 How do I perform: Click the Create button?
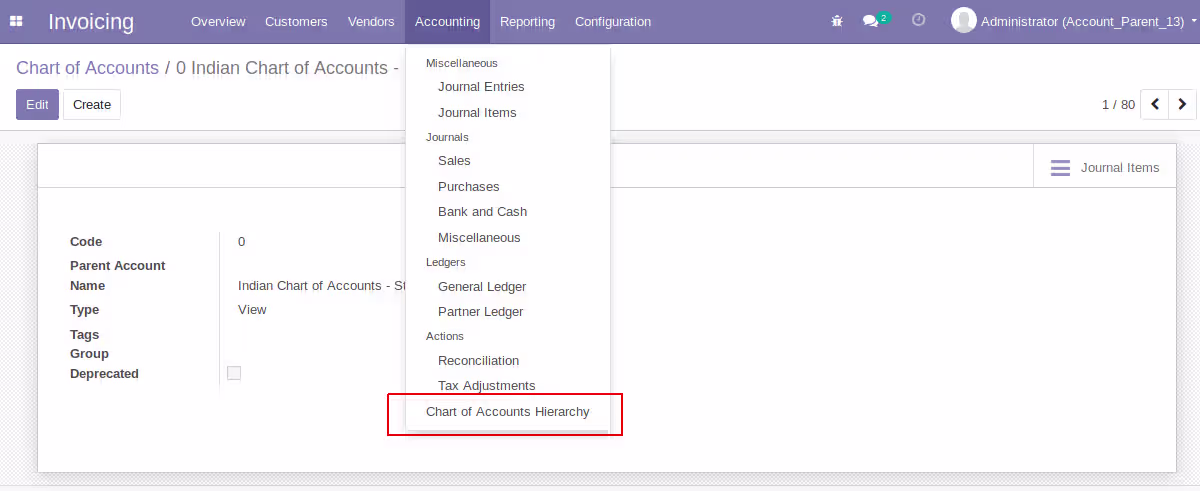(92, 104)
